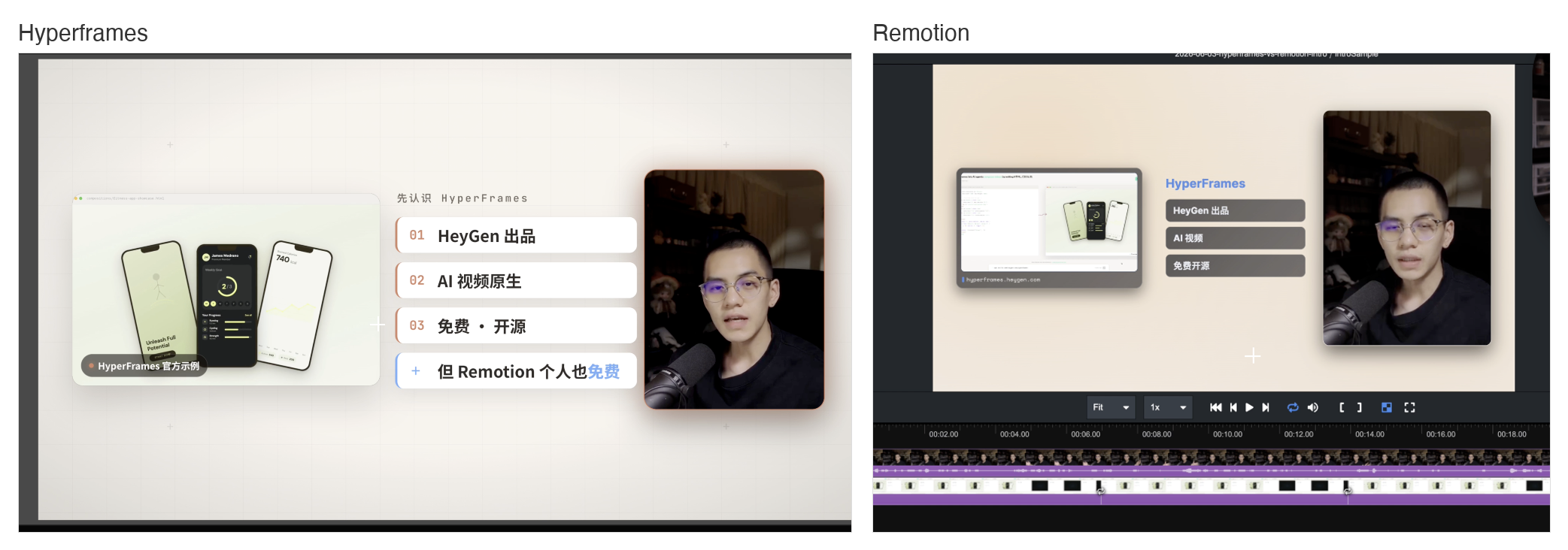Screen dimensions: 1568x550
Task: Select the '03 免费 · 开源' list card
Action: pyautogui.click(x=516, y=325)
